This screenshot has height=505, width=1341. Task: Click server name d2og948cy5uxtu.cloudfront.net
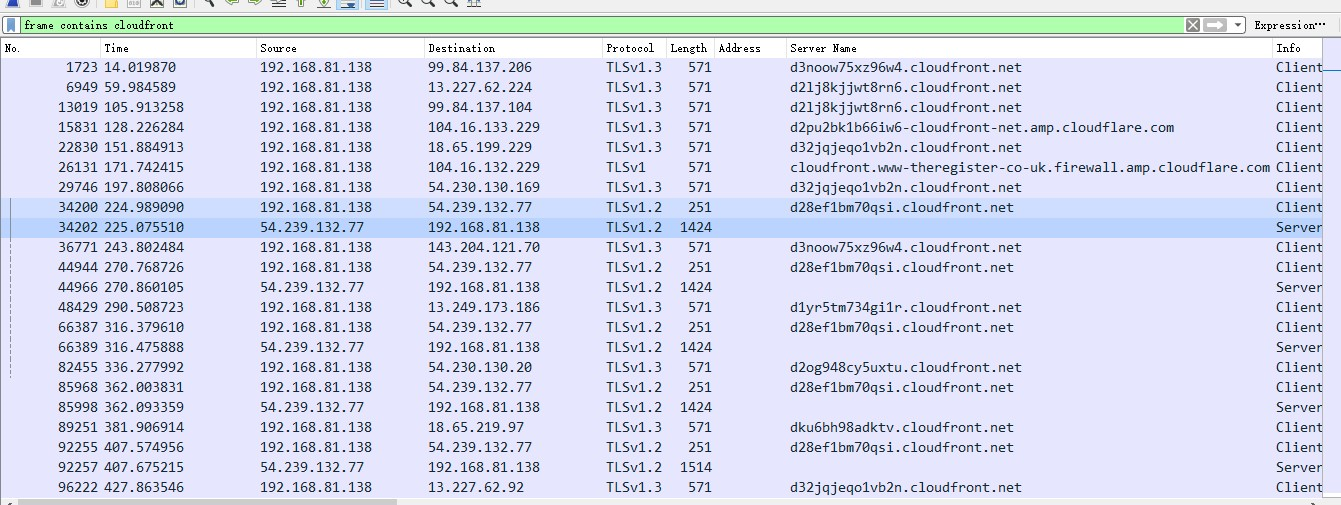pos(906,368)
